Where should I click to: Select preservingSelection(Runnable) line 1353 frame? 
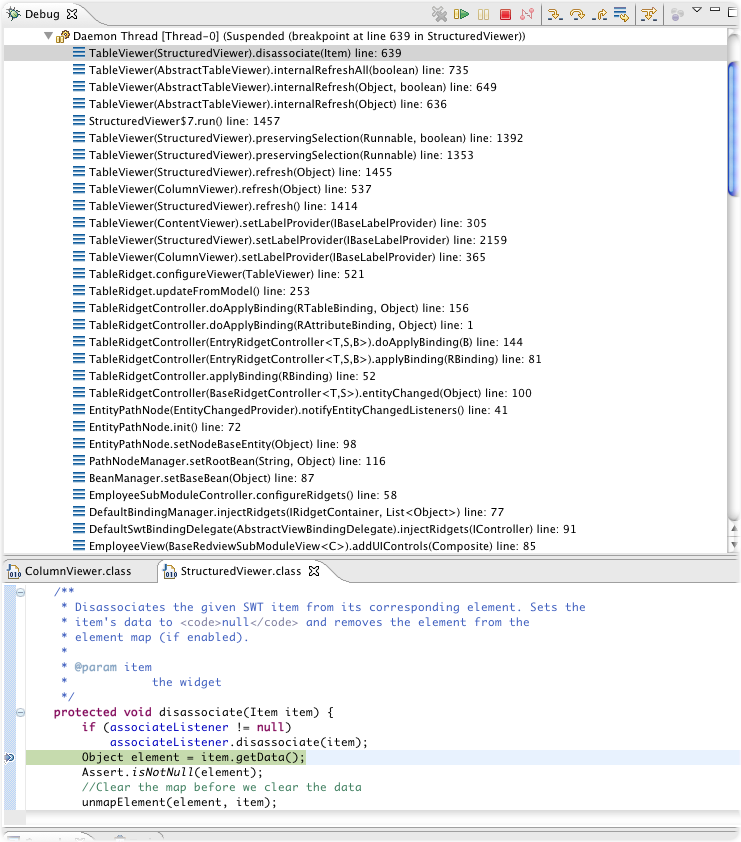click(281, 155)
